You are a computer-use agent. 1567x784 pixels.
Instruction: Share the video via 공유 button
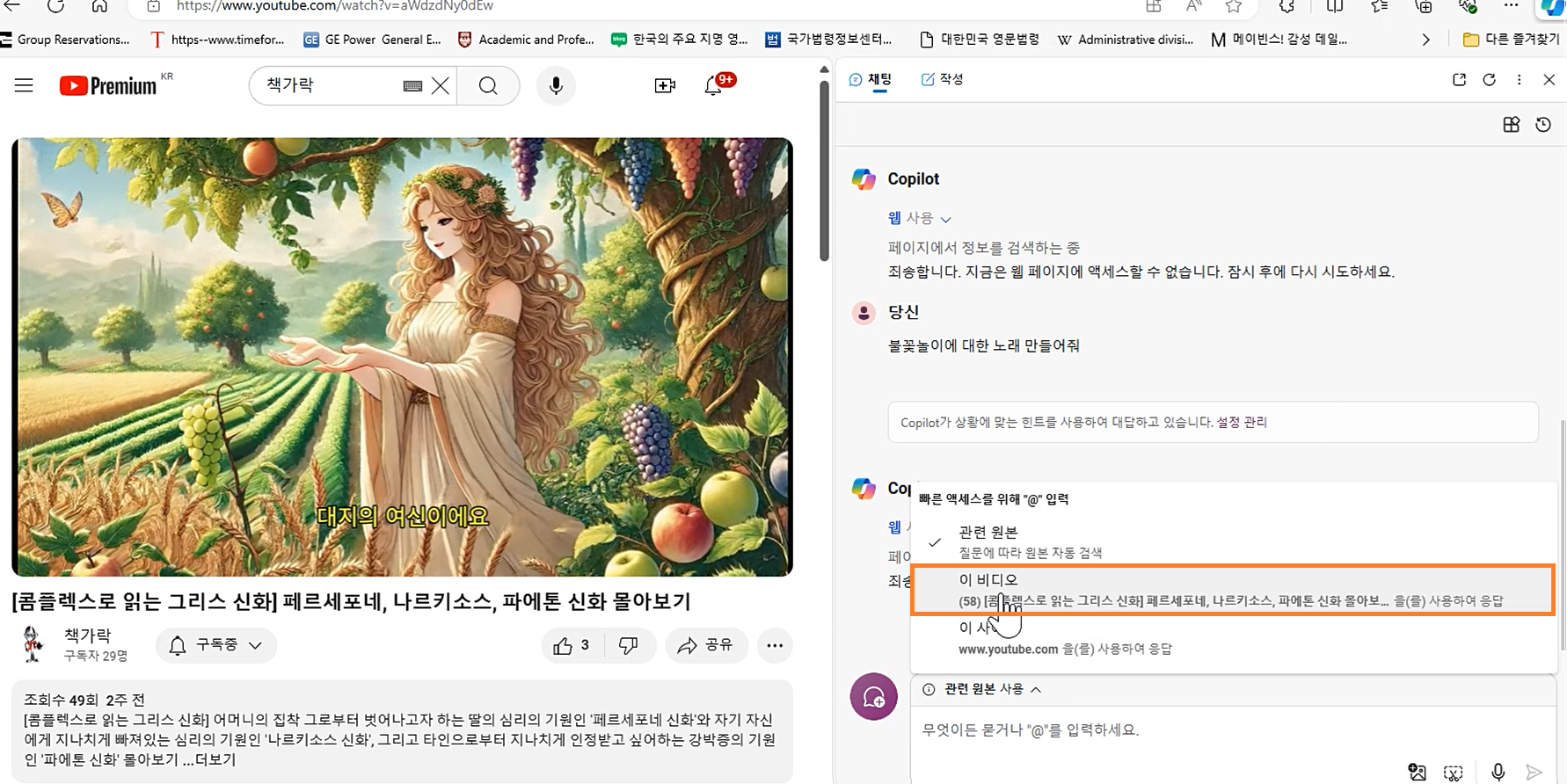pyautogui.click(x=706, y=645)
